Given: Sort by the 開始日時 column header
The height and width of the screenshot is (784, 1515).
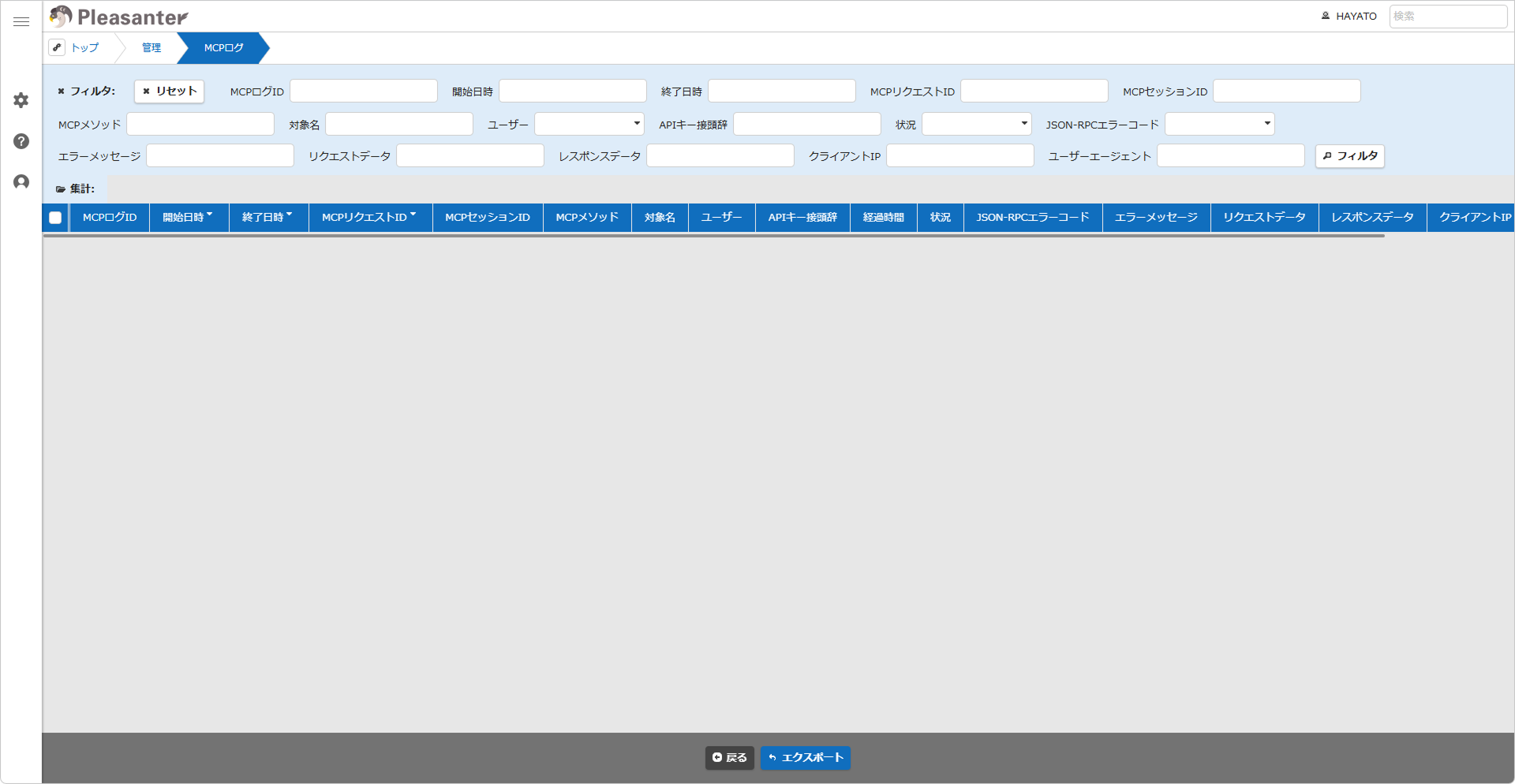Looking at the screenshot, I should coord(189,218).
